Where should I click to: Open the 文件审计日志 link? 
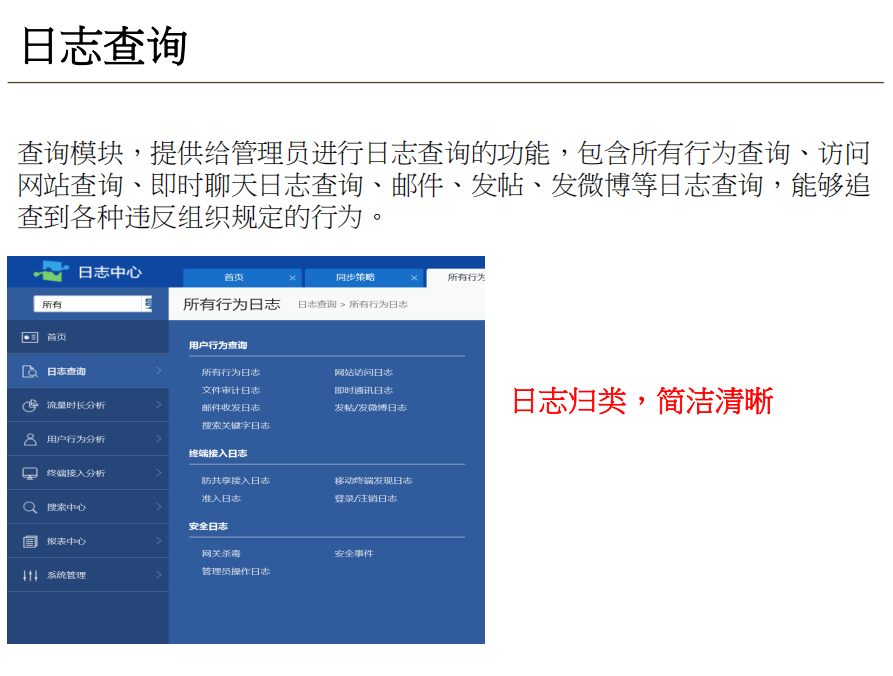(231, 390)
